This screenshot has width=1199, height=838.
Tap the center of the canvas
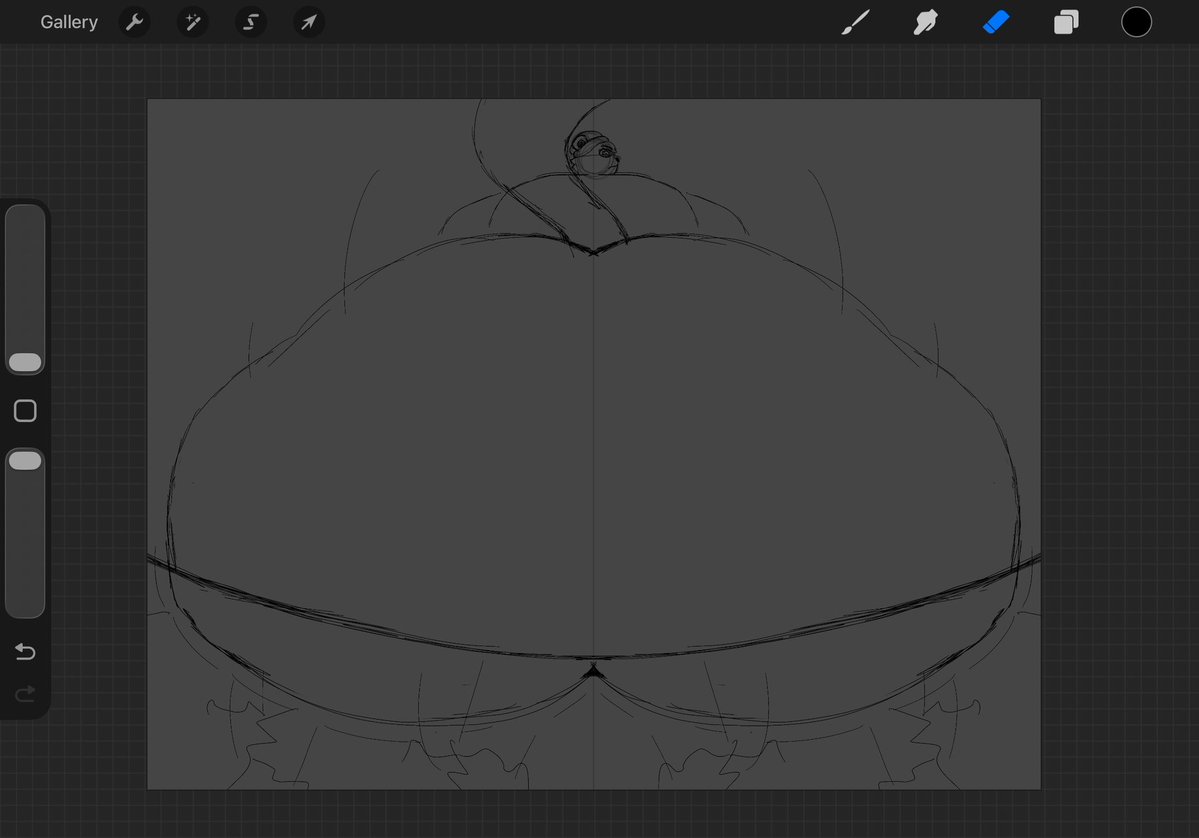coord(594,445)
